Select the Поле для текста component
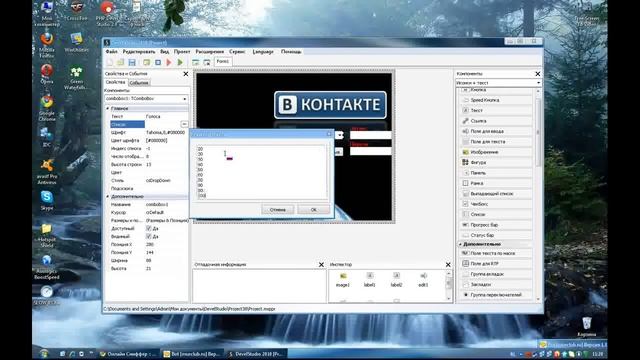The width and height of the screenshot is (640, 360). pyautogui.click(x=497, y=142)
